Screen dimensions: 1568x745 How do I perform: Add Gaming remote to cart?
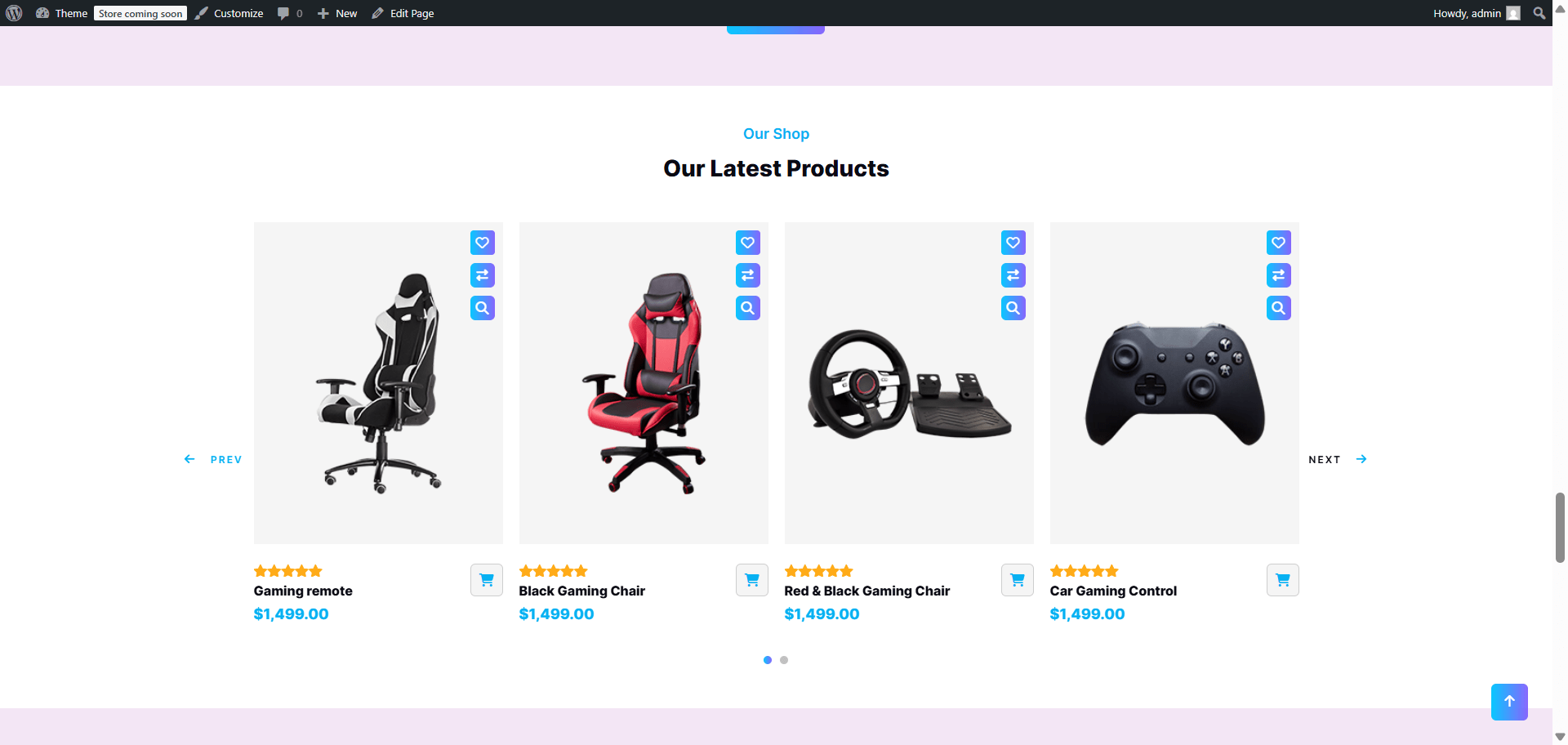tap(487, 580)
